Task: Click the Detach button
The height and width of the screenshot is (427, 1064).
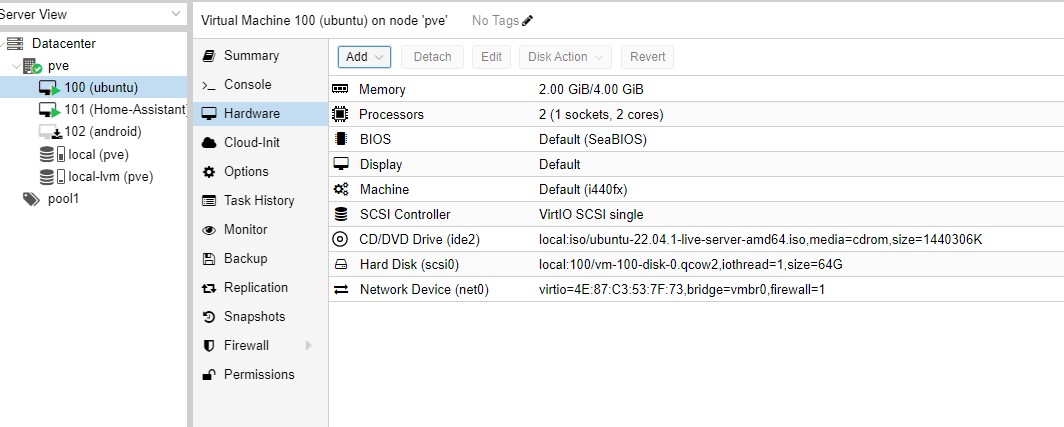Action: pos(432,57)
